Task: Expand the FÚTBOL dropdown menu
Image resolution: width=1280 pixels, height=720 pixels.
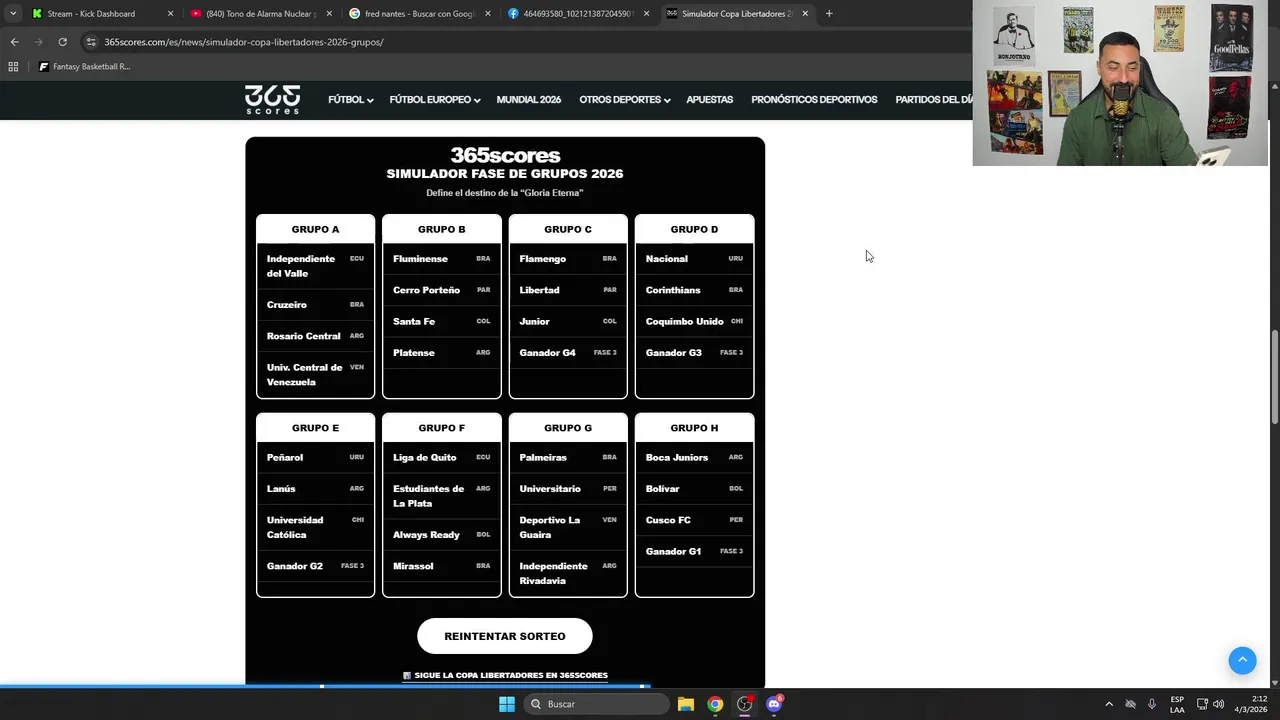Action: 350,100
